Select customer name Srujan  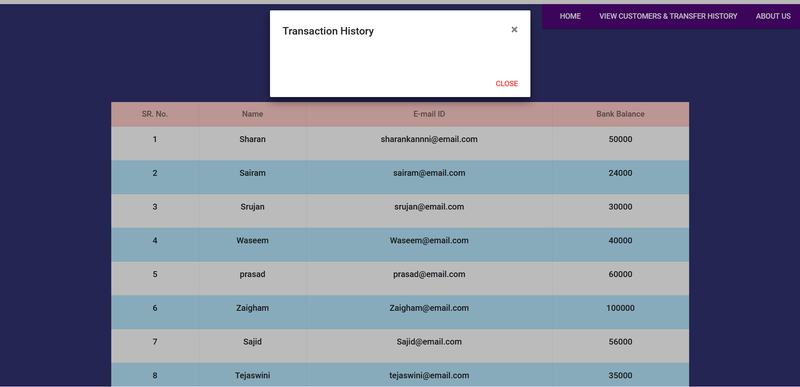tap(253, 207)
